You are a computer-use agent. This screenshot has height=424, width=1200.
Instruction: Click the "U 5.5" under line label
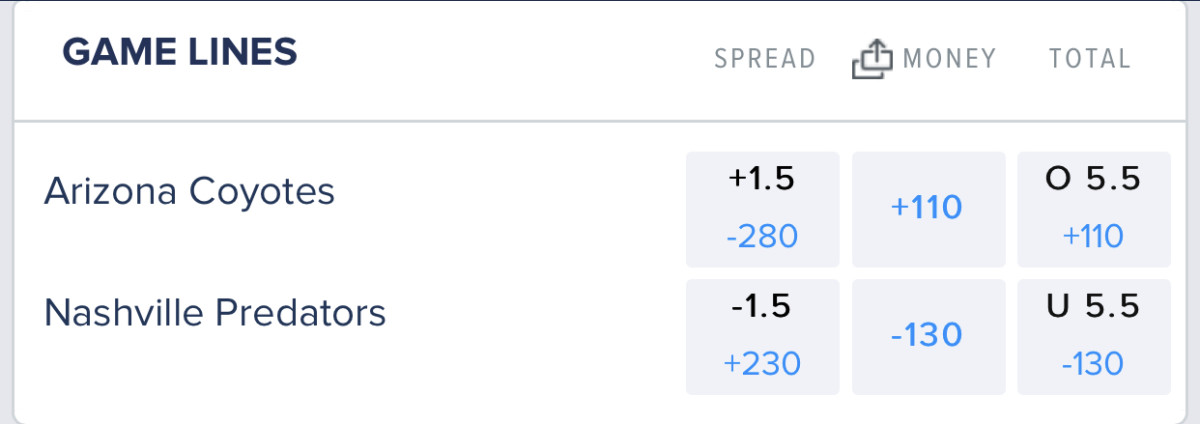1094,307
